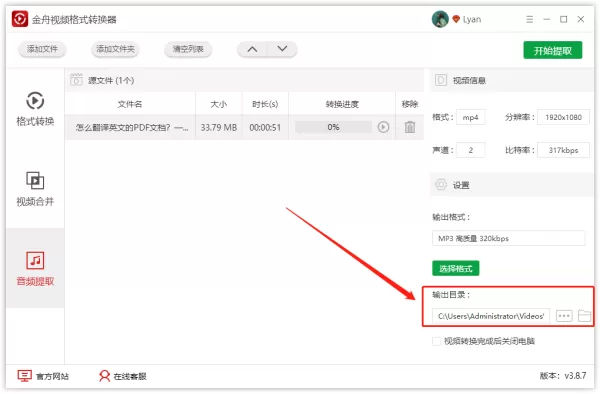Click the mp4 format field

[x=471, y=117]
